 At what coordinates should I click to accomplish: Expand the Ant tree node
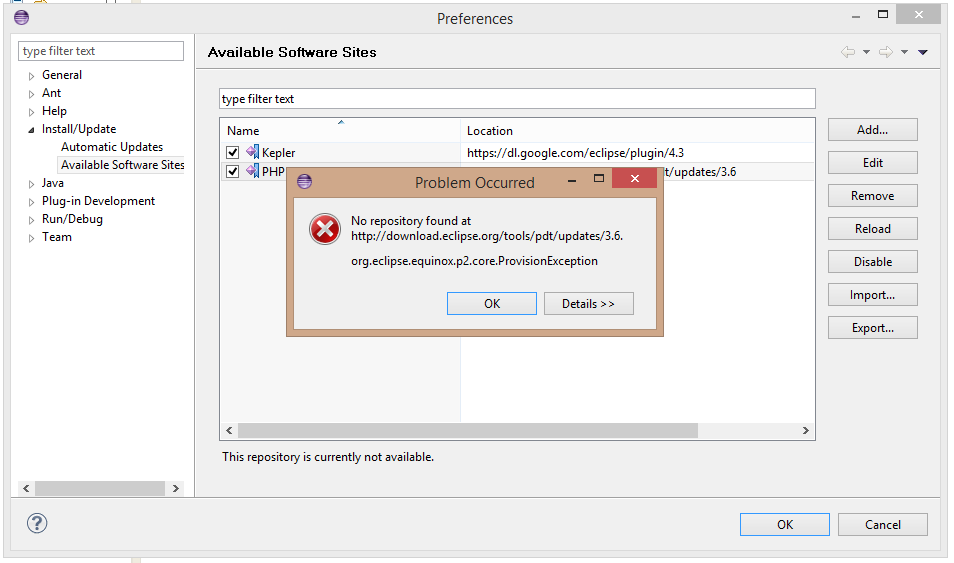pos(31,94)
